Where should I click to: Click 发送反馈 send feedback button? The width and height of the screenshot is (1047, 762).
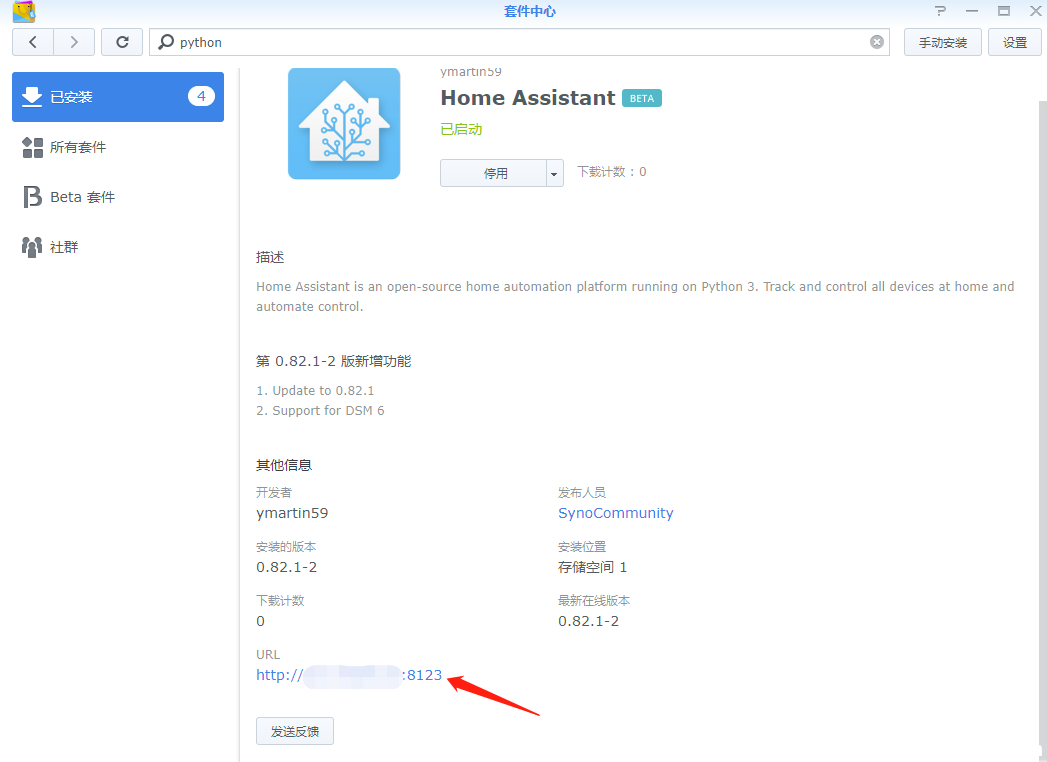[294, 731]
